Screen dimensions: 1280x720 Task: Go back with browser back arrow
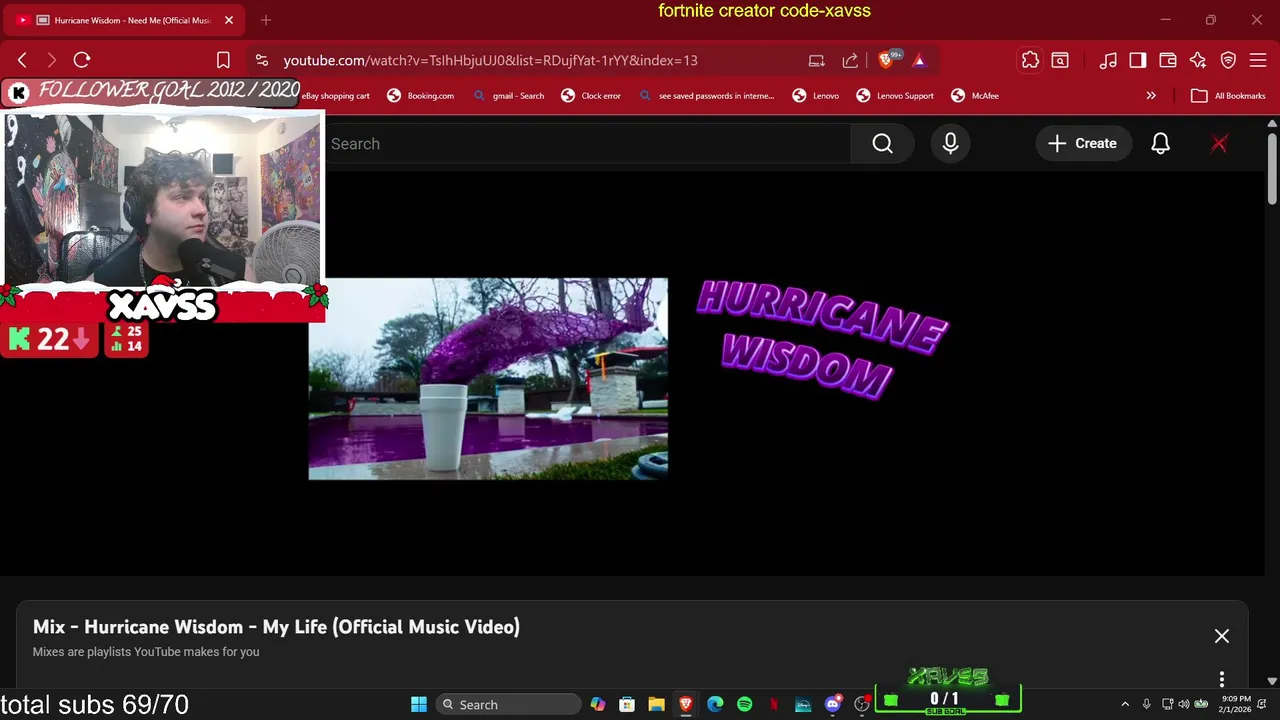(22, 60)
